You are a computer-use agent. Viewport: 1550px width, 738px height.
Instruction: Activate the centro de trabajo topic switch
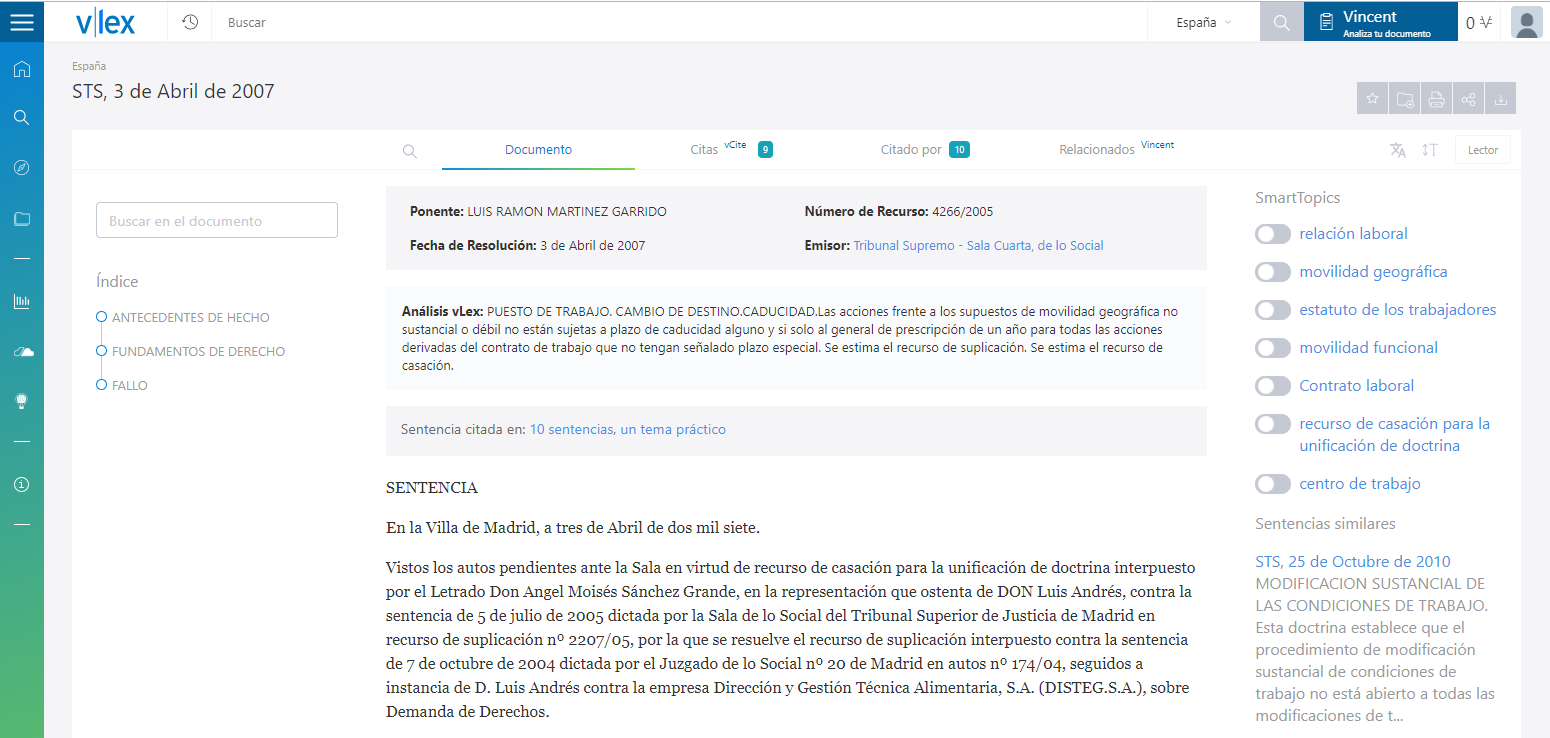[1272, 483]
